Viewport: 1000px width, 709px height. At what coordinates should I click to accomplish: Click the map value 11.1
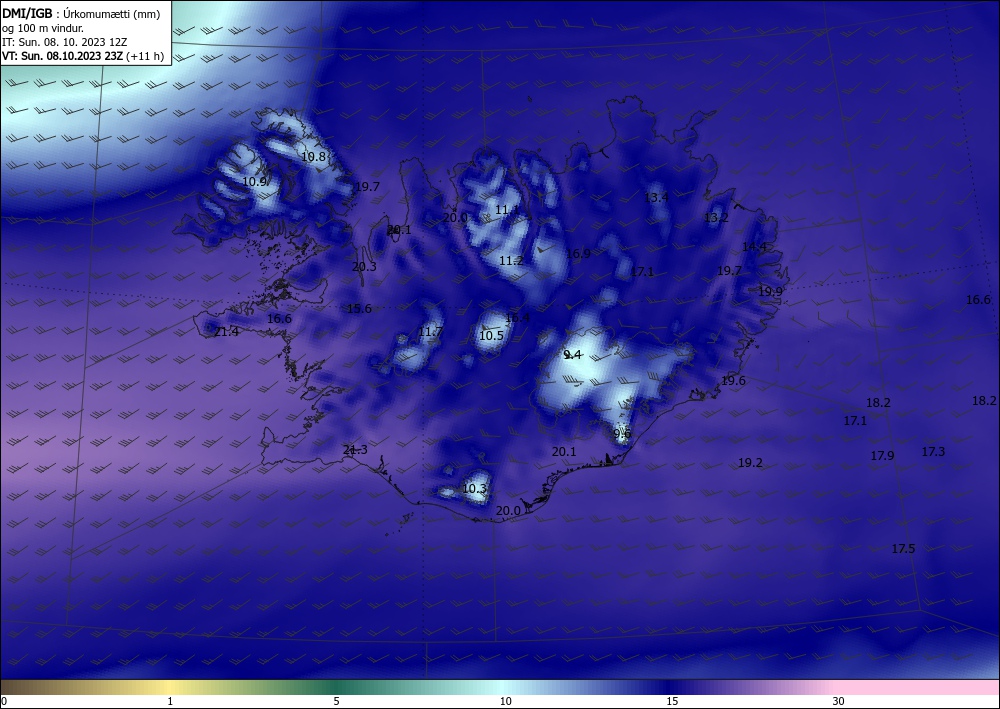click(x=508, y=210)
